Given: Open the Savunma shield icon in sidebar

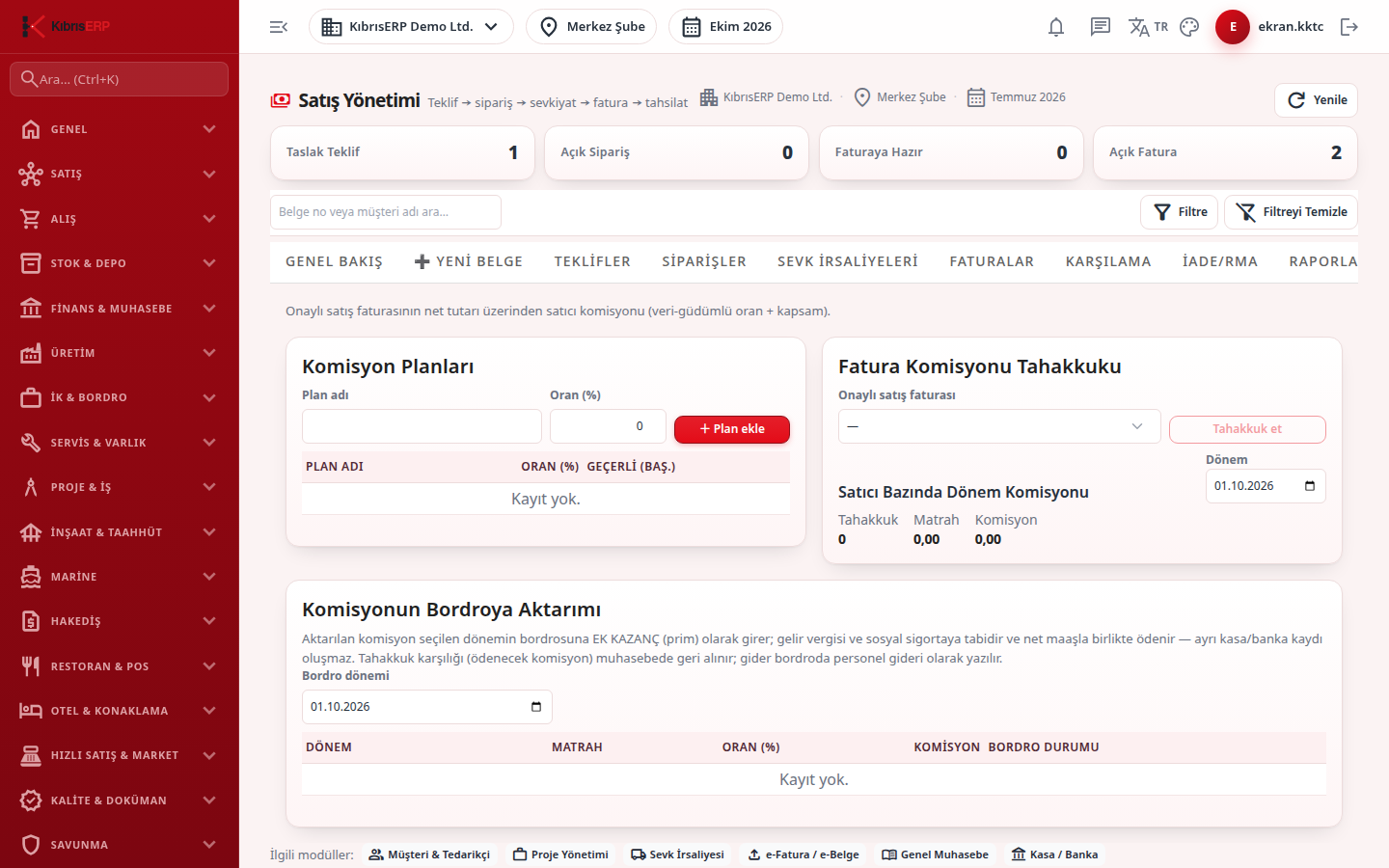Looking at the screenshot, I should point(31,845).
